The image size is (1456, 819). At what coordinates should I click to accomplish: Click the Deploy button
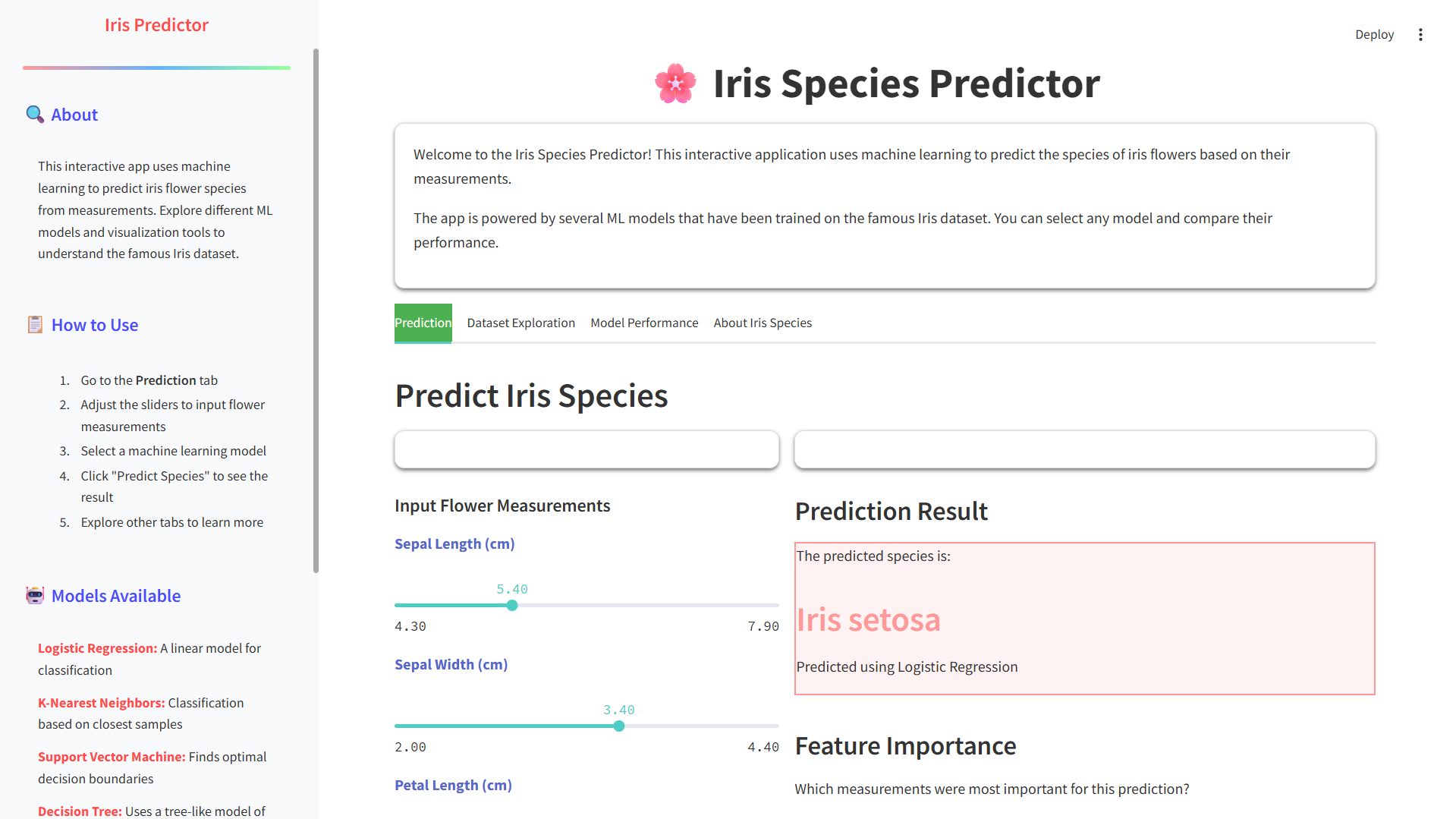coord(1374,35)
